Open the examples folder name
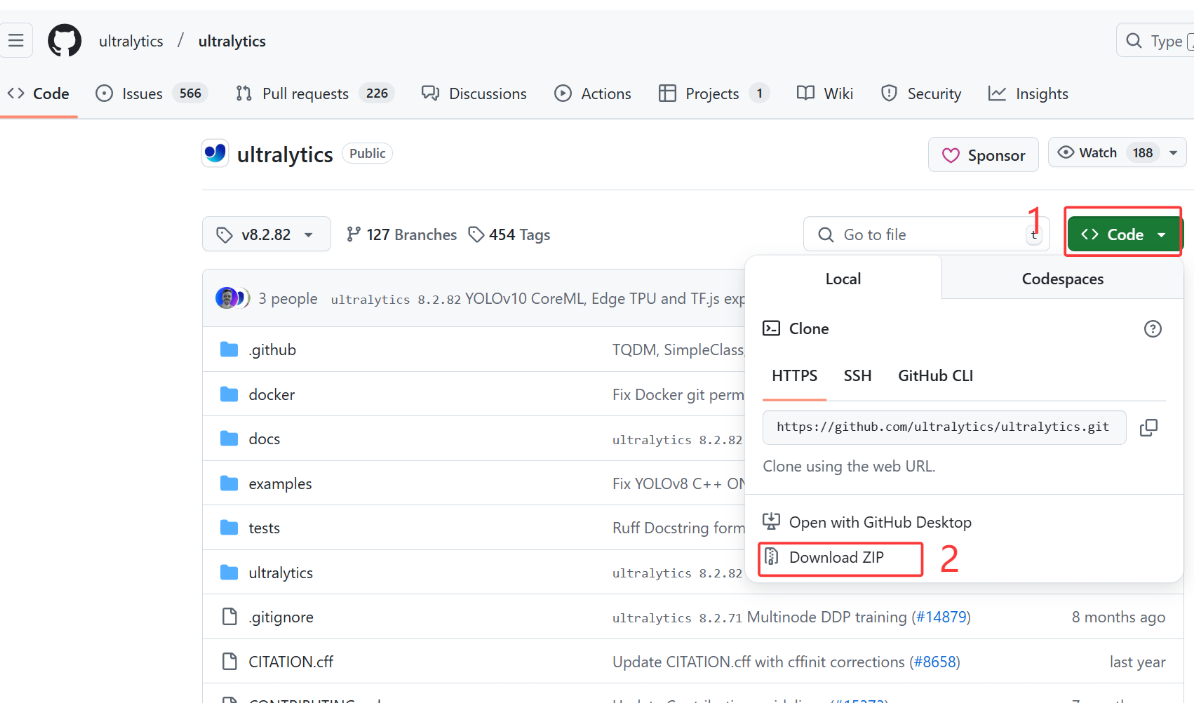The height and width of the screenshot is (703, 1198). tap(280, 484)
